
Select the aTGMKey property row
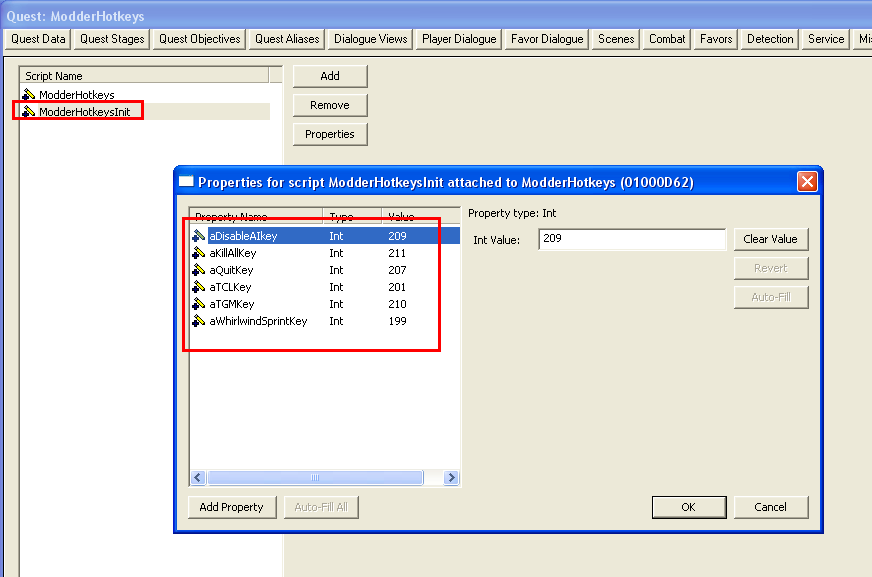(325, 304)
